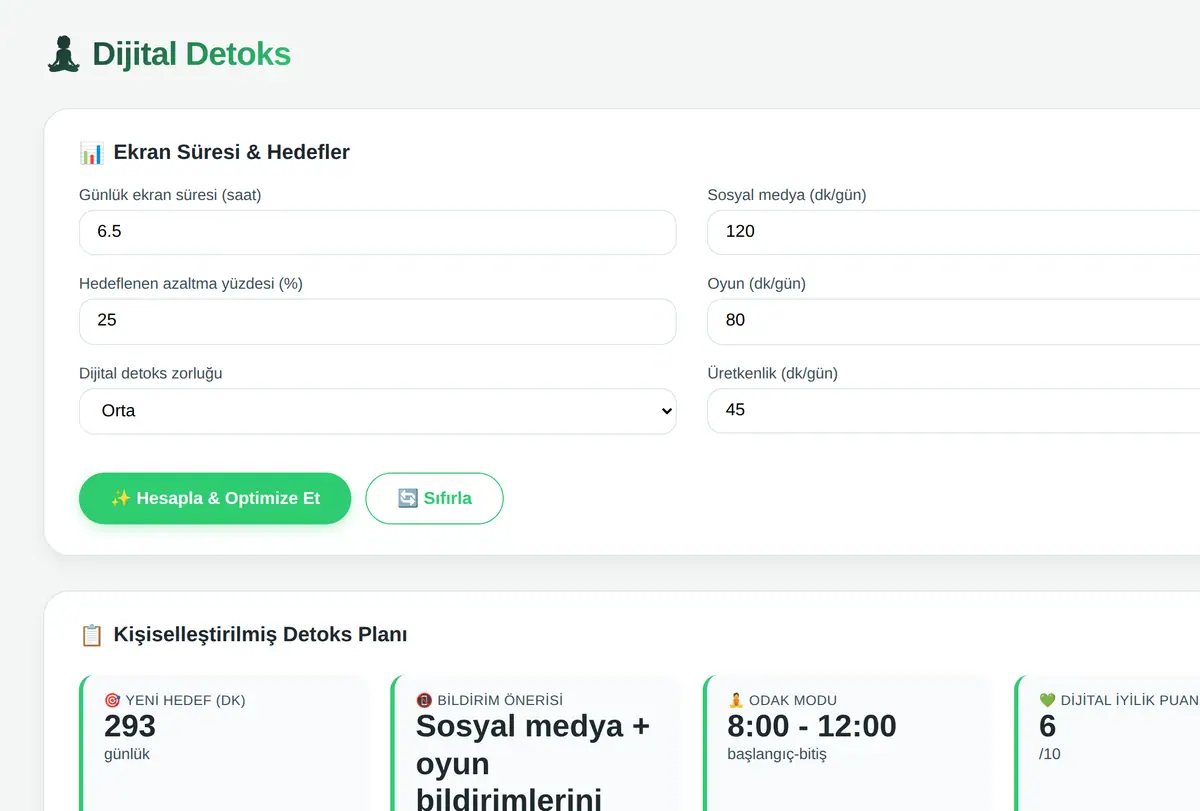Click the Oyun (dk/gün) label

[757, 284]
